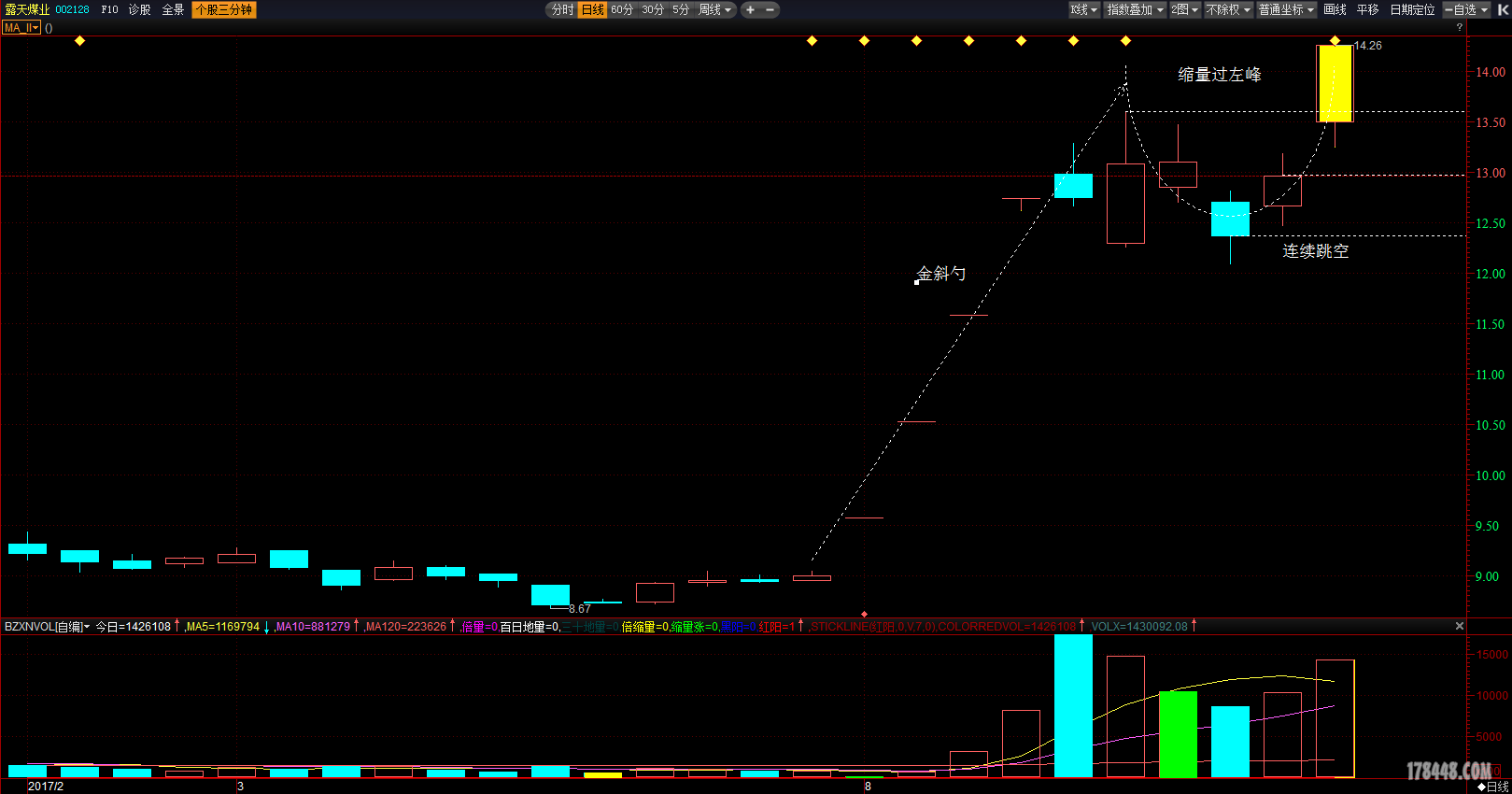Open the 指数叠加 dropdown

1136,9
